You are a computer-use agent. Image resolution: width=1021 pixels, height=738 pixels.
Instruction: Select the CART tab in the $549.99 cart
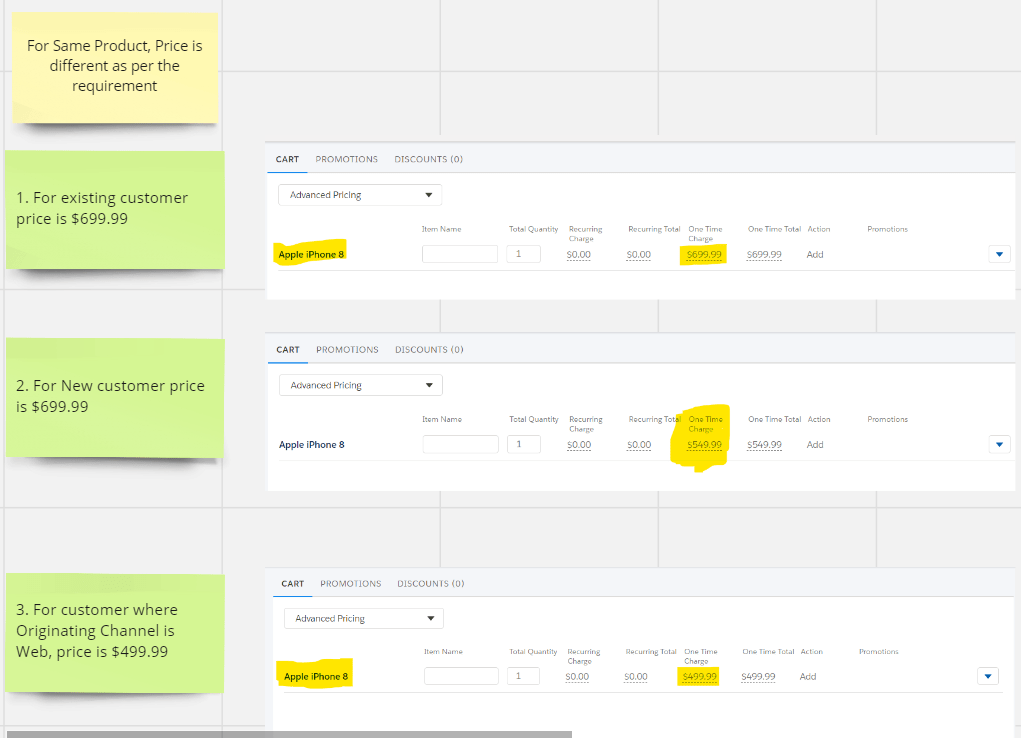point(288,350)
